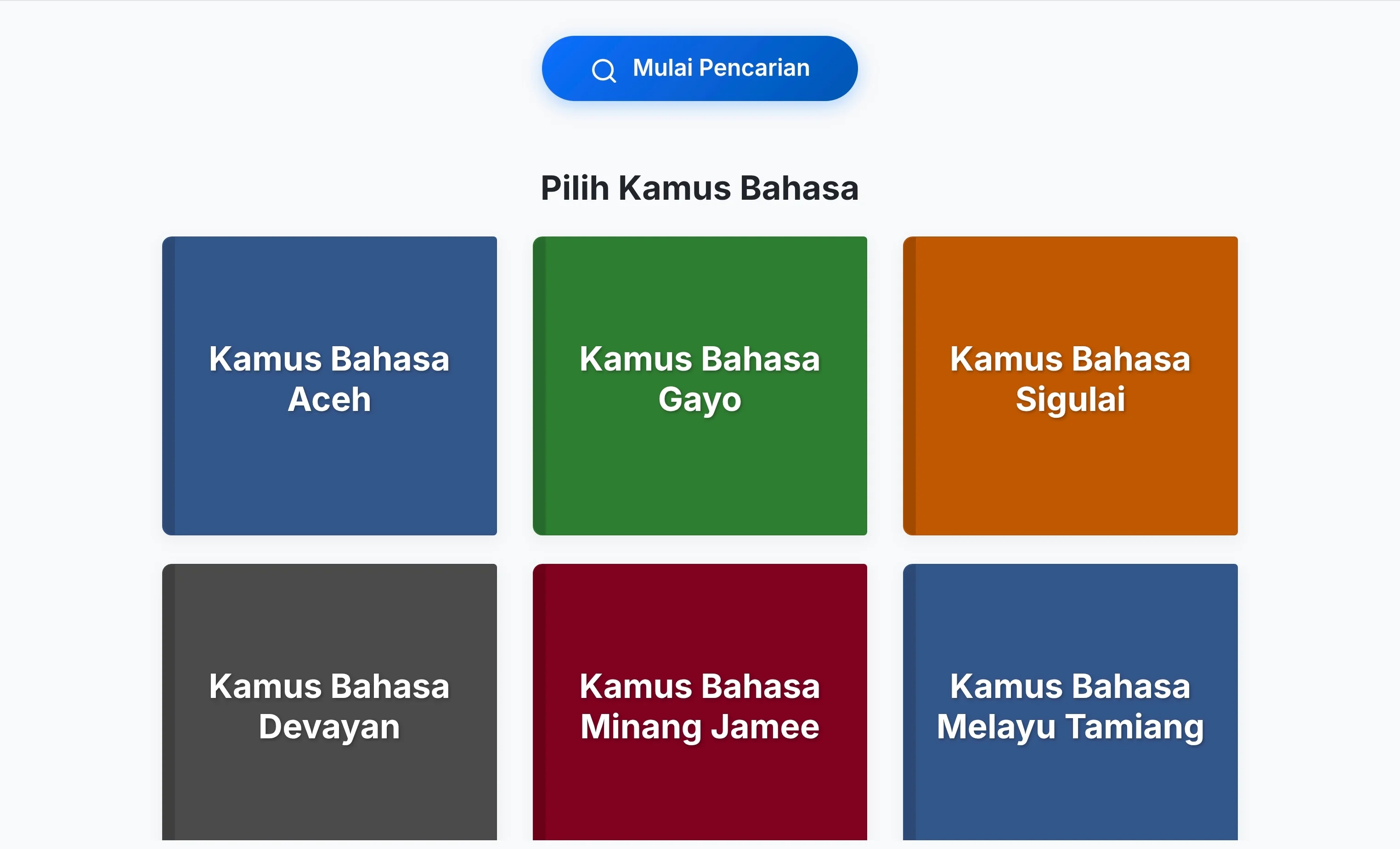
Task: Click the dark orange spine of Sigulai book
Action: (x=909, y=386)
